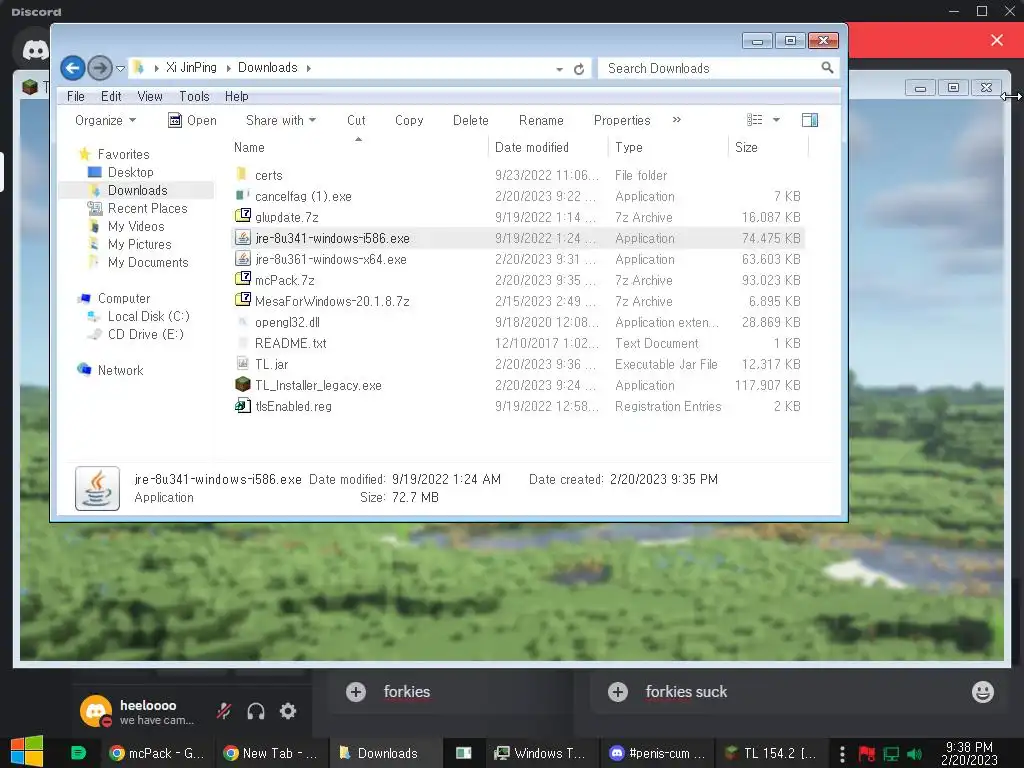Open the File menu
This screenshot has height=768, width=1024.
pyautogui.click(x=76, y=96)
